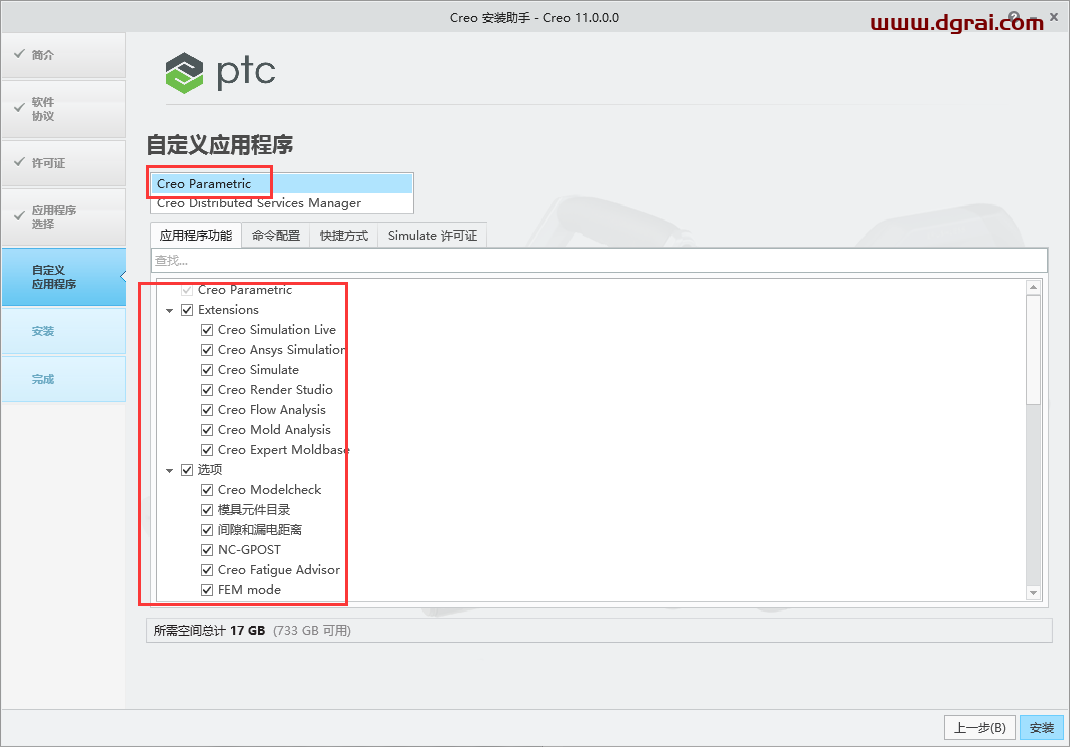
Task: Click scrollbar up arrow in feature list
Action: 1033,287
